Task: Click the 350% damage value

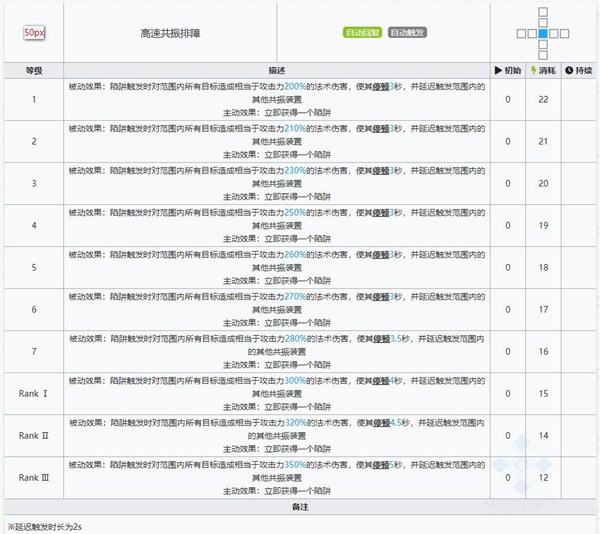Action: point(295,465)
